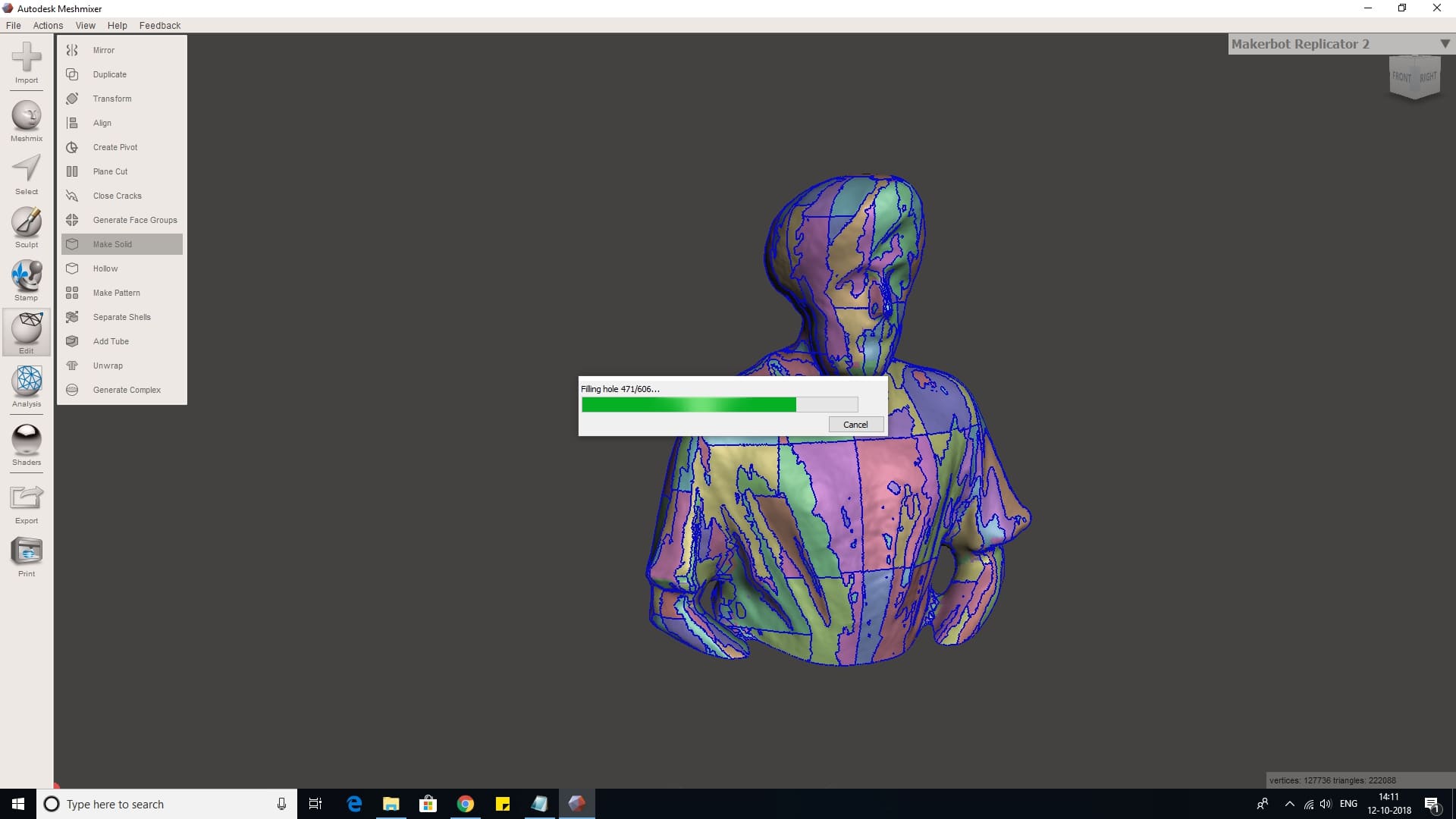The width and height of the screenshot is (1456, 819).
Task: Open the View menu
Action: (86, 25)
